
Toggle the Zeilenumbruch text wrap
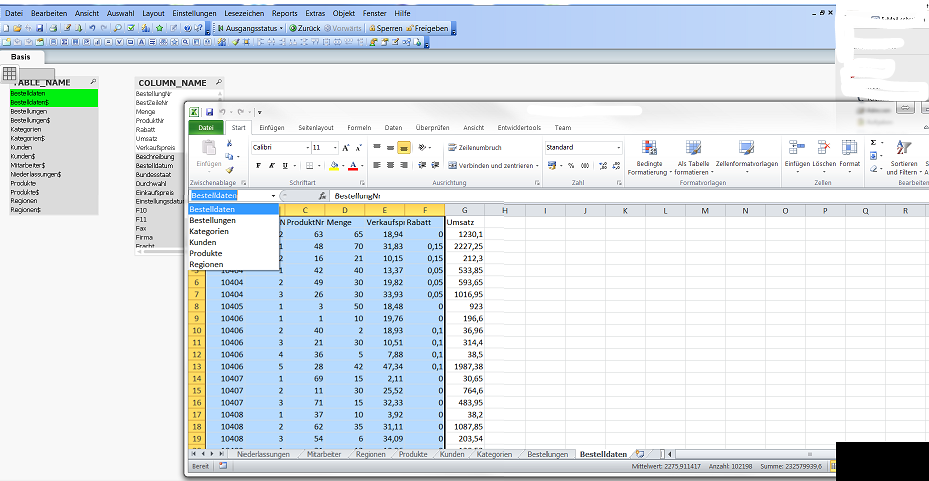point(473,147)
